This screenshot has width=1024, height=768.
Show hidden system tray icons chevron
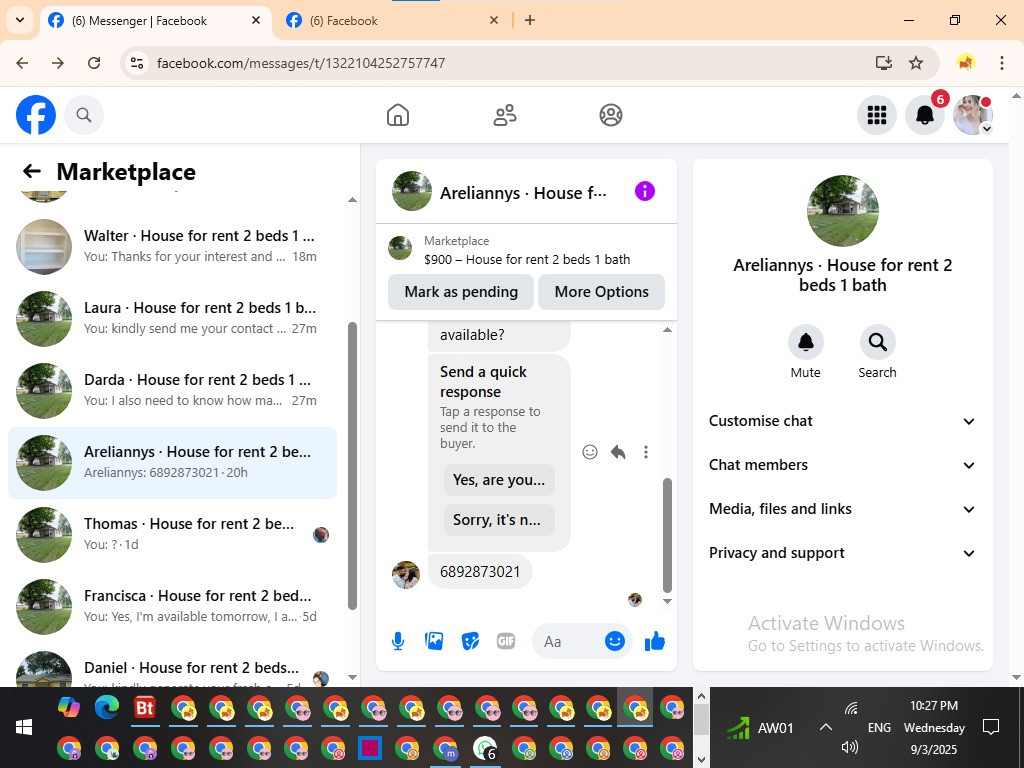point(825,727)
